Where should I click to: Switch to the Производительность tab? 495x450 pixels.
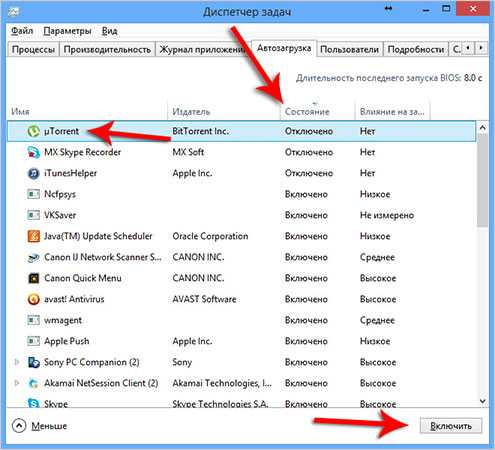pyautogui.click(x=107, y=49)
